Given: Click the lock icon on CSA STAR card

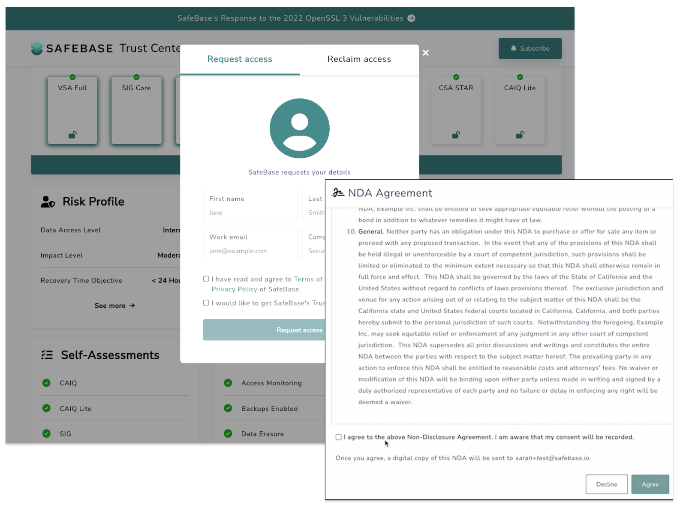Looking at the screenshot, I should (x=456, y=135).
